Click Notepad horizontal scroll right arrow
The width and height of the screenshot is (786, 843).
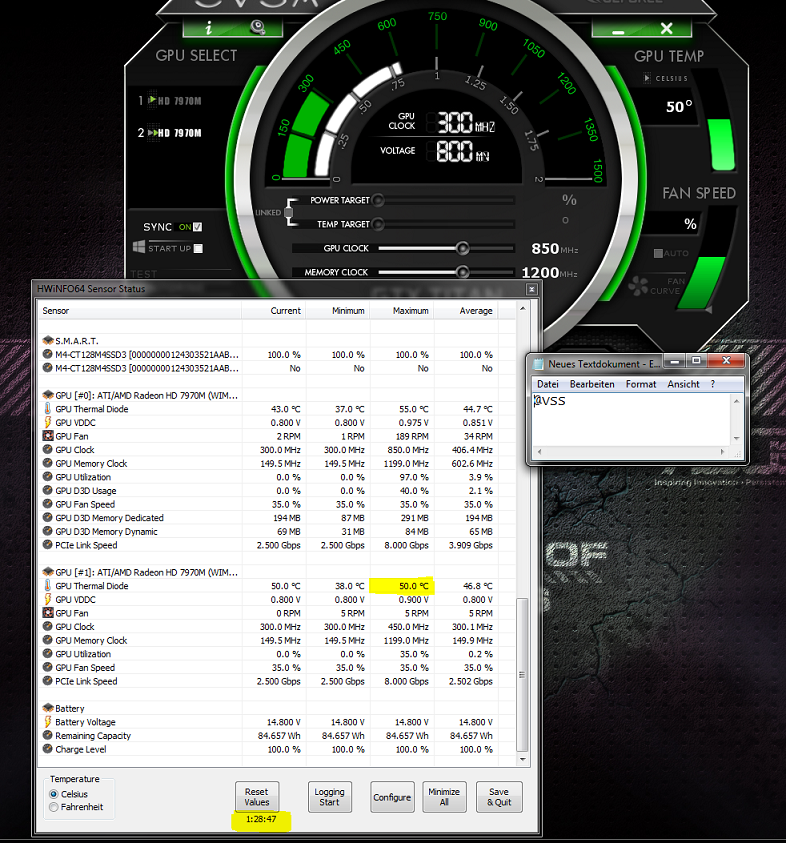(723, 452)
